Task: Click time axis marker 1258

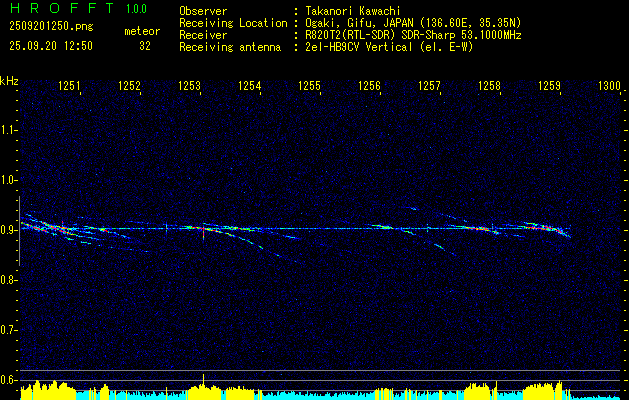Action: click(x=490, y=86)
